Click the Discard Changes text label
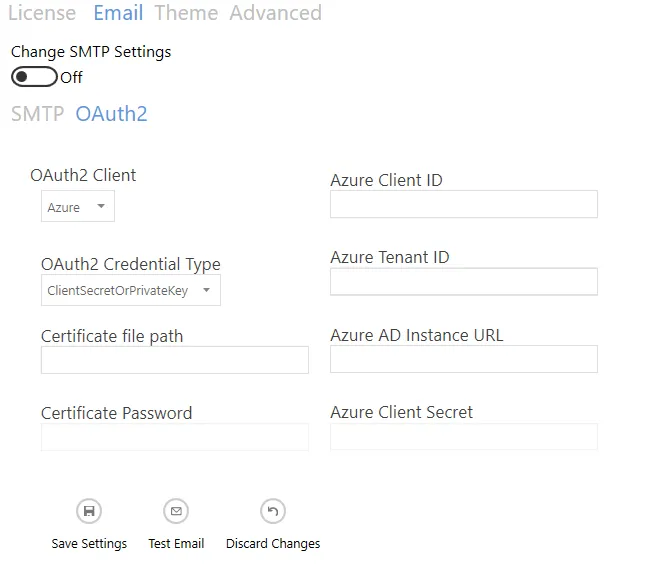 point(273,544)
